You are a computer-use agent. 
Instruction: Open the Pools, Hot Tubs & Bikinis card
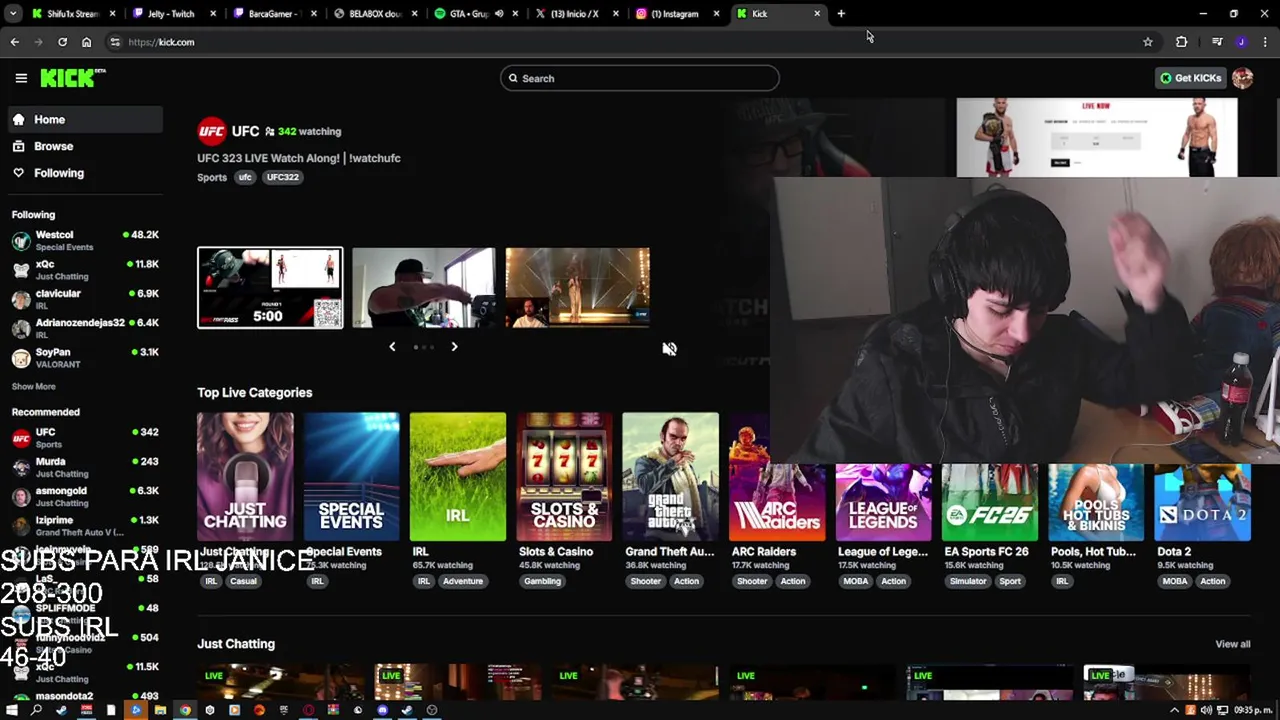(x=1096, y=502)
